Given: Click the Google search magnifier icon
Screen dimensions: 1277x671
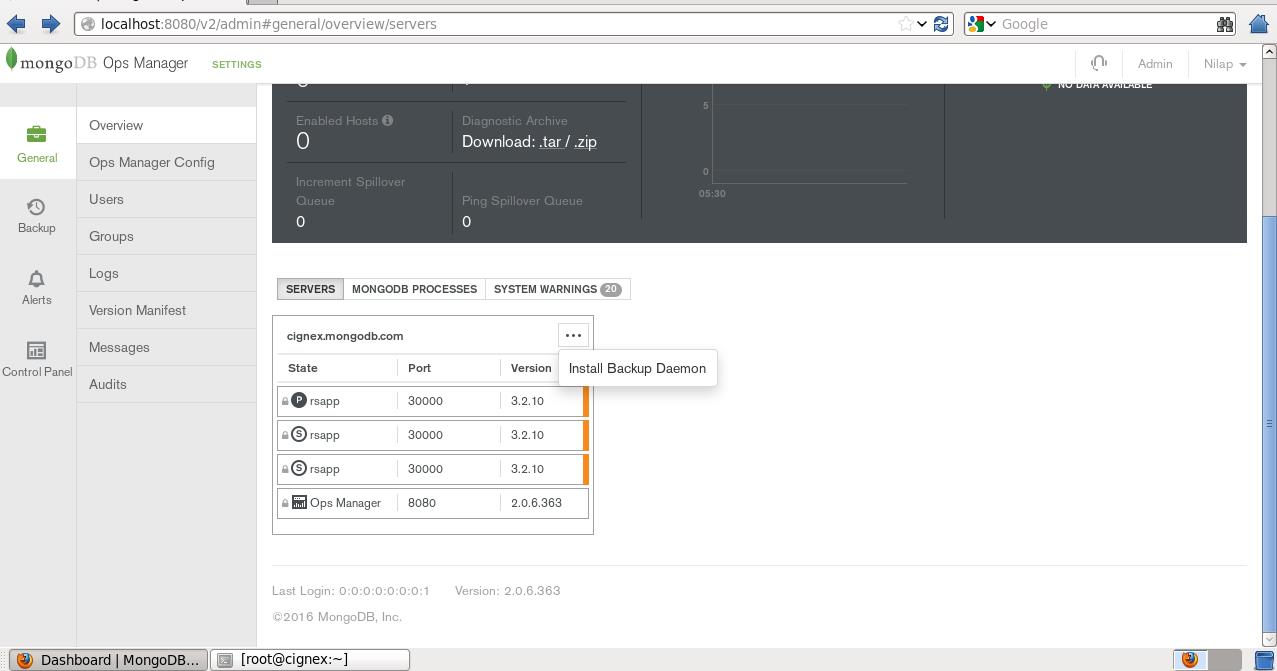Looking at the screenshot, I should [1226, 23].
